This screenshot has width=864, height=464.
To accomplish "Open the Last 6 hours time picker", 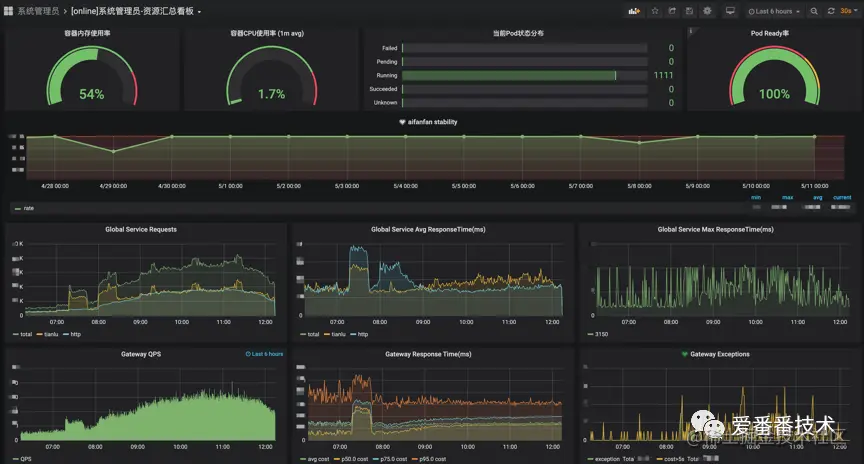I will click(x=774, y=11).
